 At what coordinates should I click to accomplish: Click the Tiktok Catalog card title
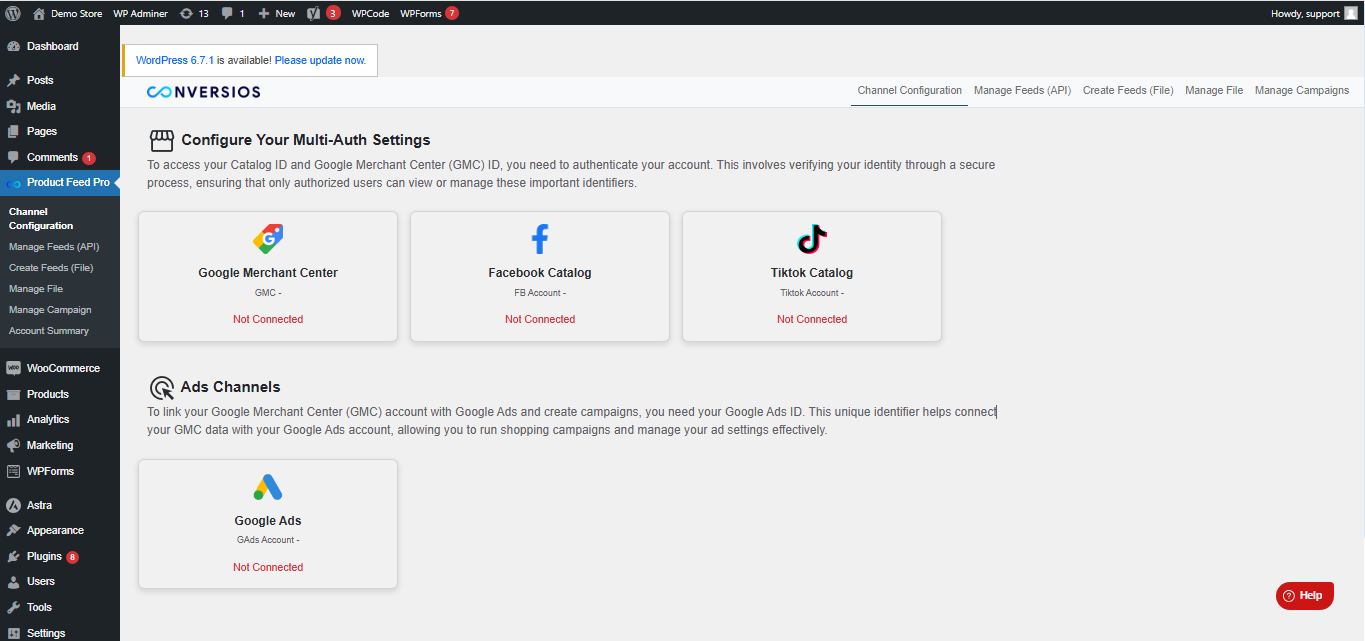pos(812,273)
